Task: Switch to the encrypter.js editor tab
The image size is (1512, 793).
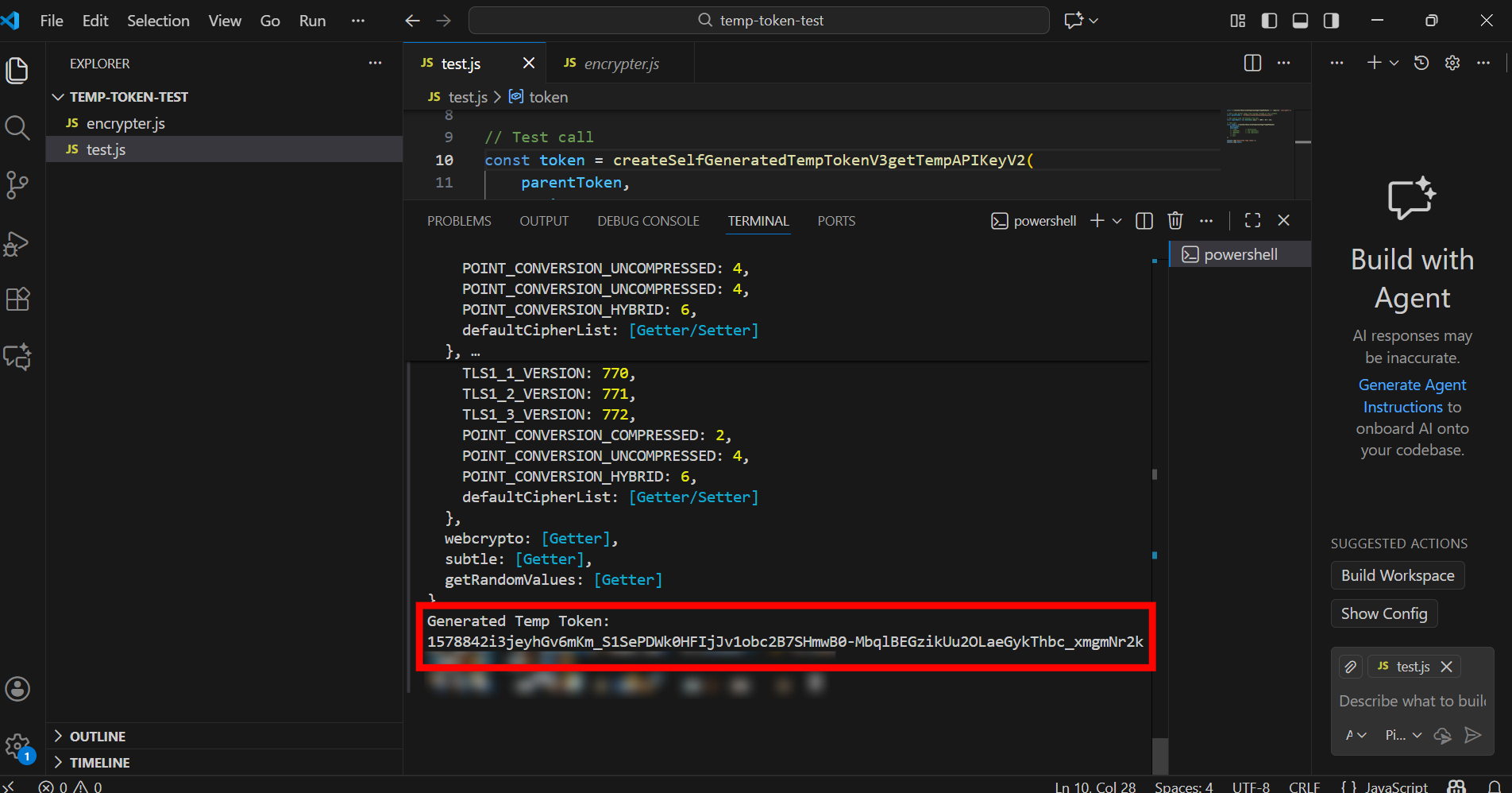Action: pos(621,64)
